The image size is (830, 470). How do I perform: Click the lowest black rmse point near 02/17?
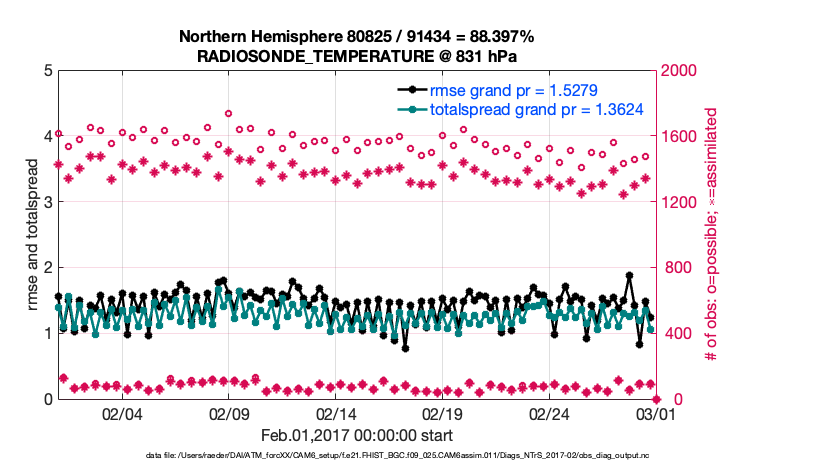coord(405,348)
